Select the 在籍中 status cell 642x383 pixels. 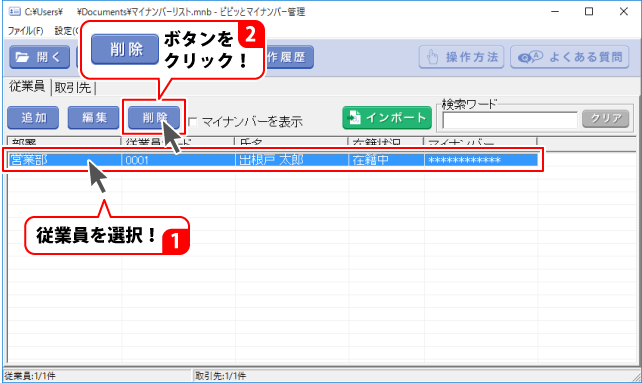coord(387,160)
